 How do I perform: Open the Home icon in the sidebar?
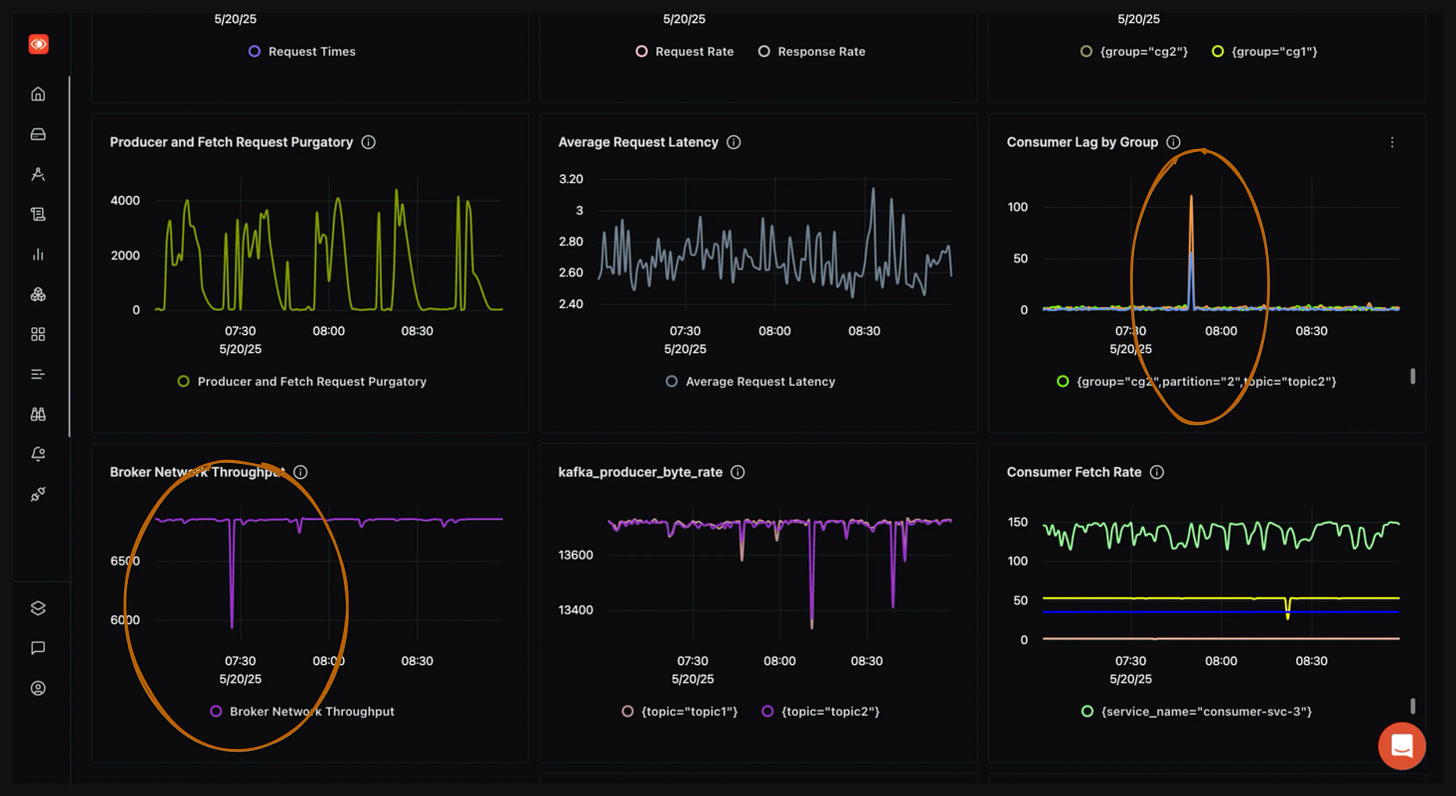(x=38, y=93)
